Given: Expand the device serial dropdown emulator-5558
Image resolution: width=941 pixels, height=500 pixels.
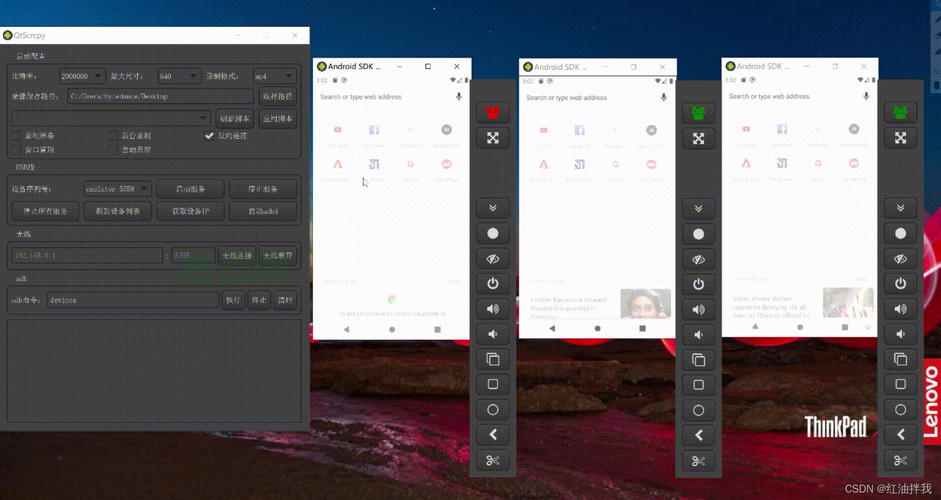Looking at the screenshot, I should (x=117, y=188).
